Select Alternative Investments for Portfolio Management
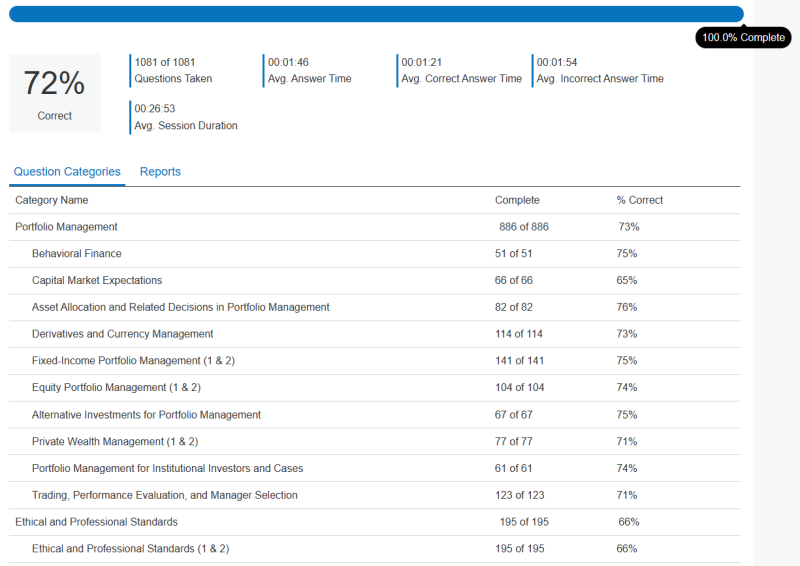 click(x=146, y=415)
